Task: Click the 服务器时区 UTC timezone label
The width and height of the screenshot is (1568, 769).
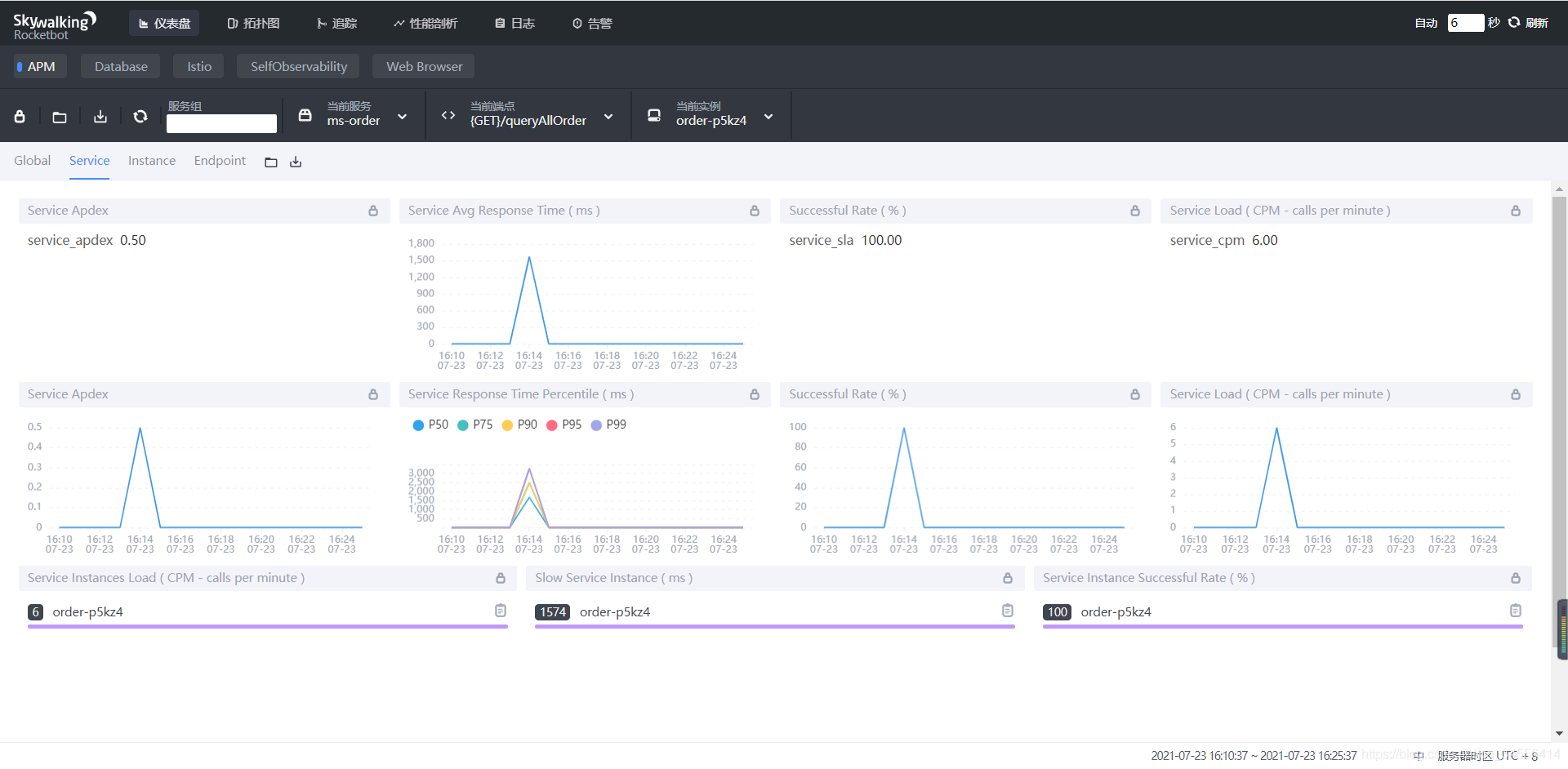Action: click(x=1487, y=756)
